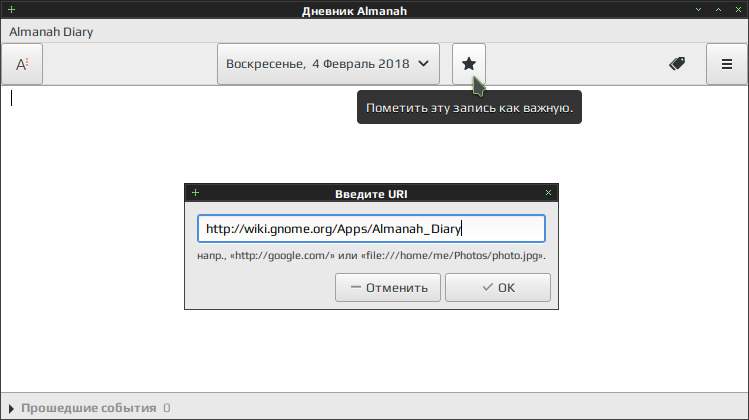Maximize the Almanah main window
This screenshot has width=749, height=420.
[718, 10]
